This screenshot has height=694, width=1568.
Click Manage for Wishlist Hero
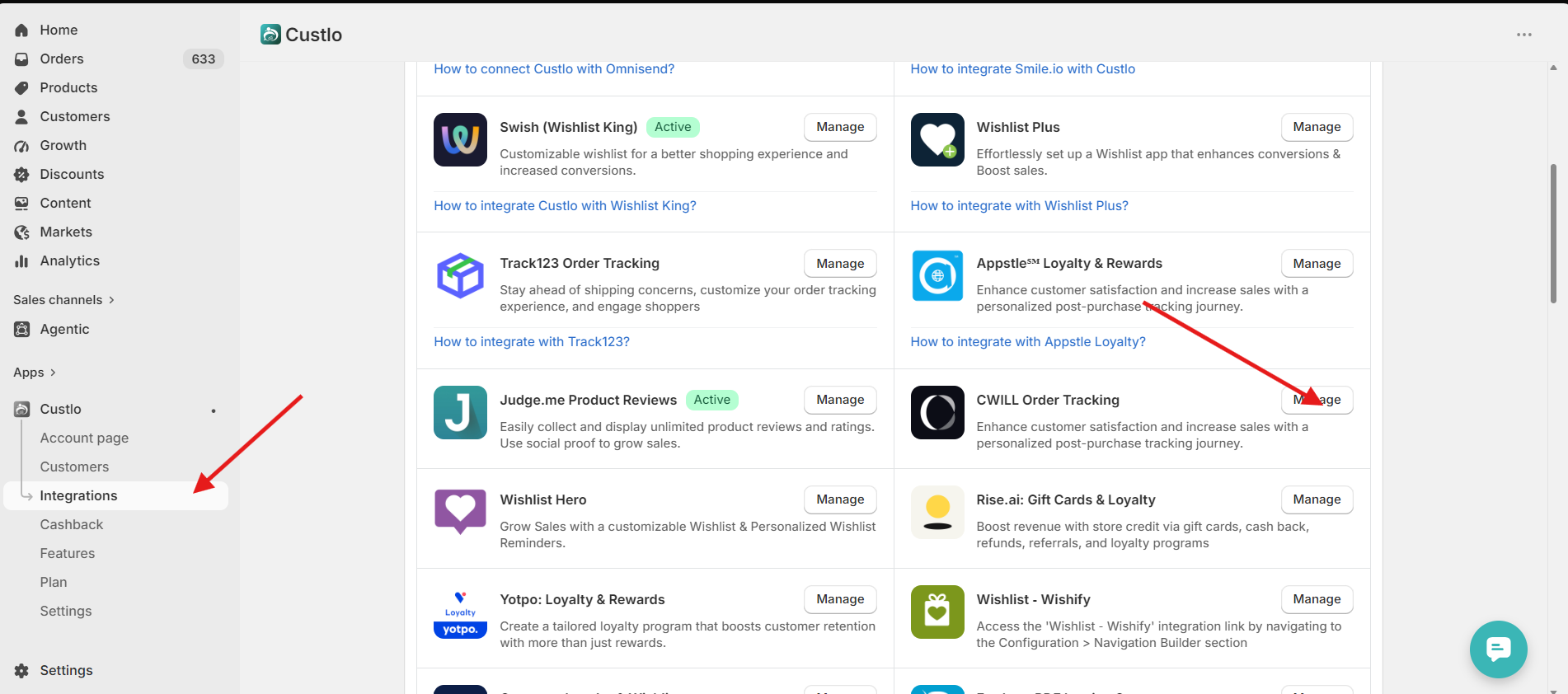point(840,499)
